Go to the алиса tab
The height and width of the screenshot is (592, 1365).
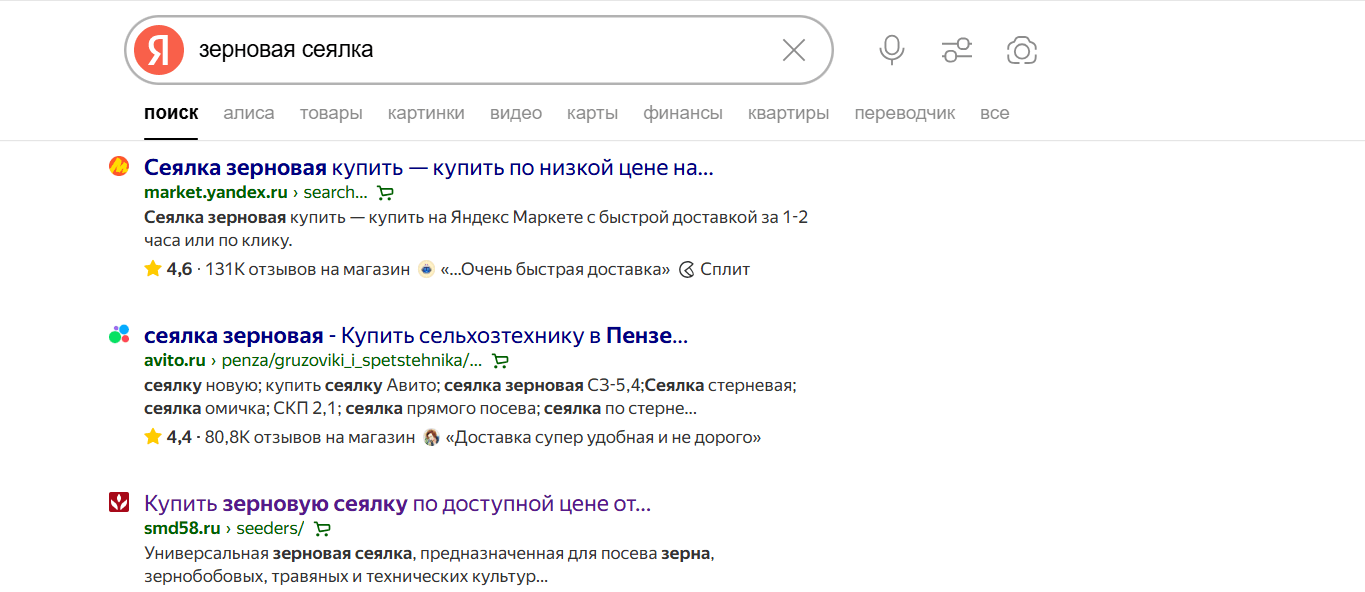tap(249, 113)
